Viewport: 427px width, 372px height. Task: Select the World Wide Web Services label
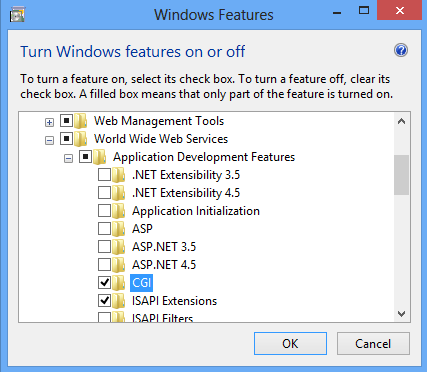tap(161, 139)
